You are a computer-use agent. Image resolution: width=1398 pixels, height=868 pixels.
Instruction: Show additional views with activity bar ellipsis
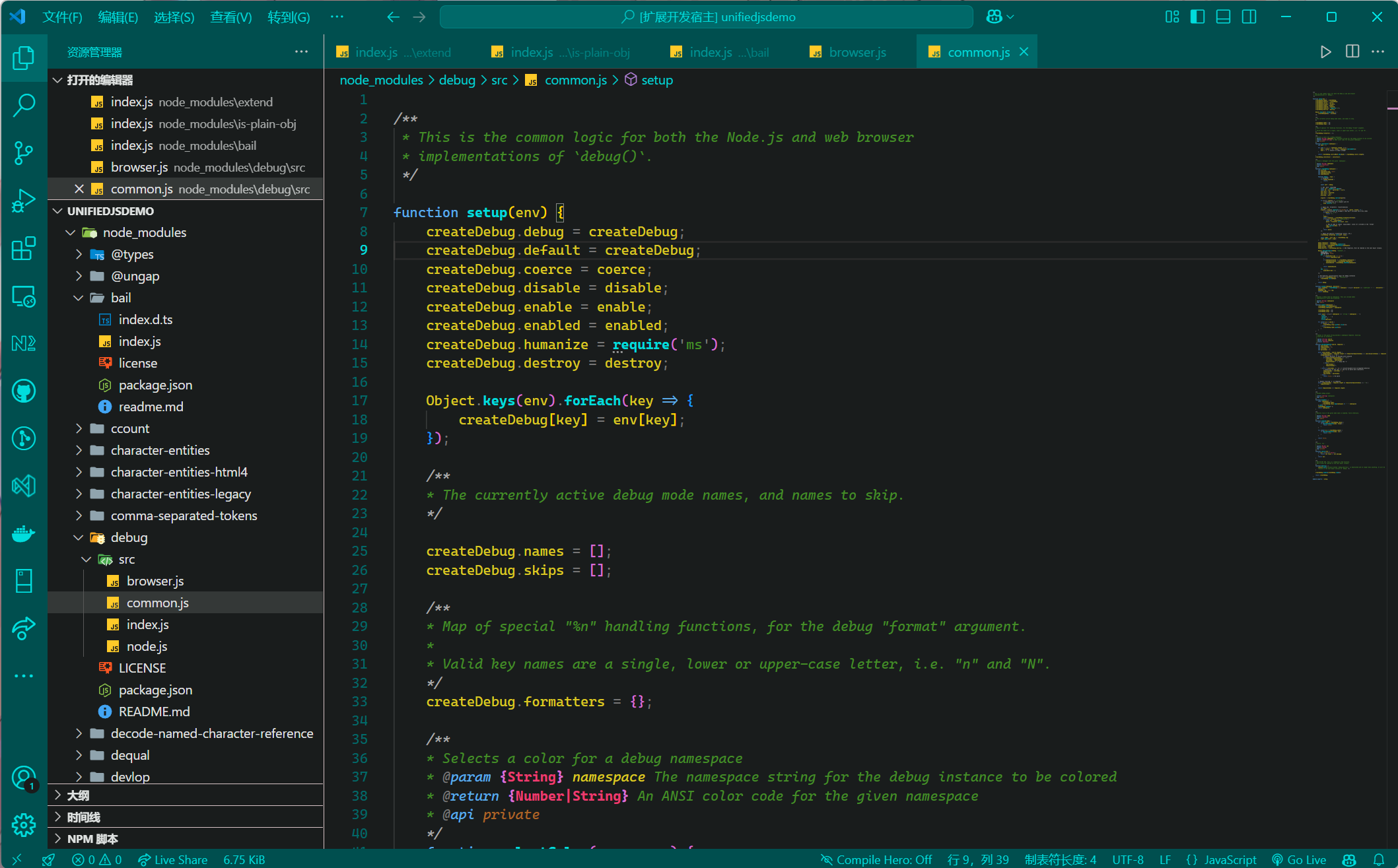click(24, 676)
